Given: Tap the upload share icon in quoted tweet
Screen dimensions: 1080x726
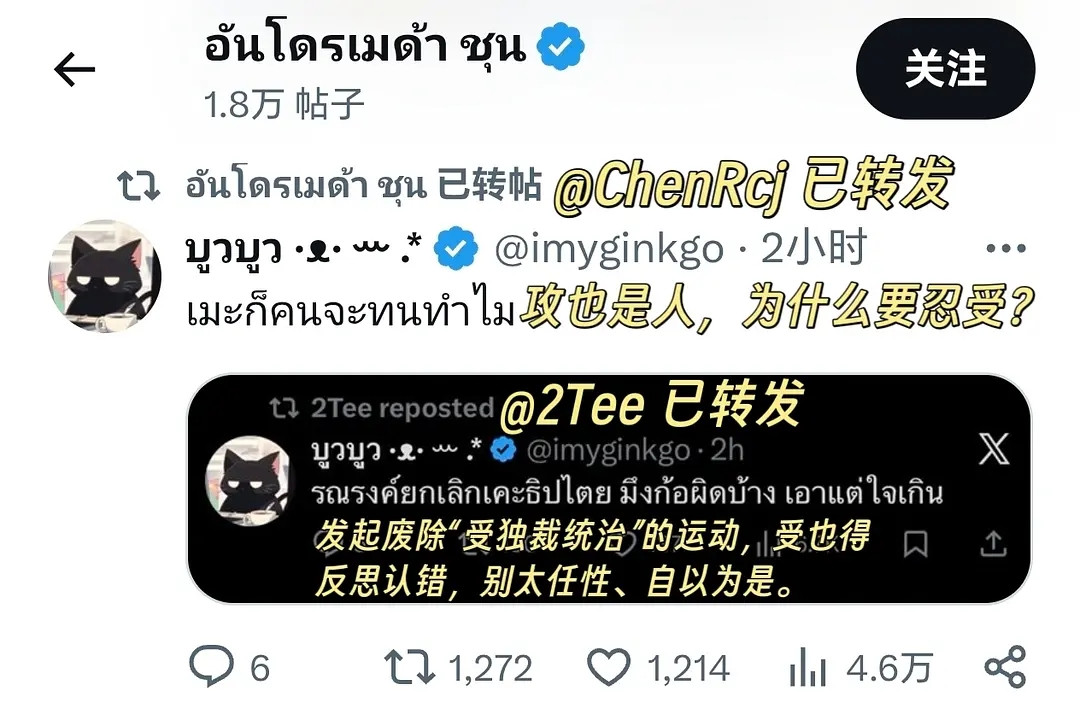Looking at the screenshot, I should coord(993,543).
